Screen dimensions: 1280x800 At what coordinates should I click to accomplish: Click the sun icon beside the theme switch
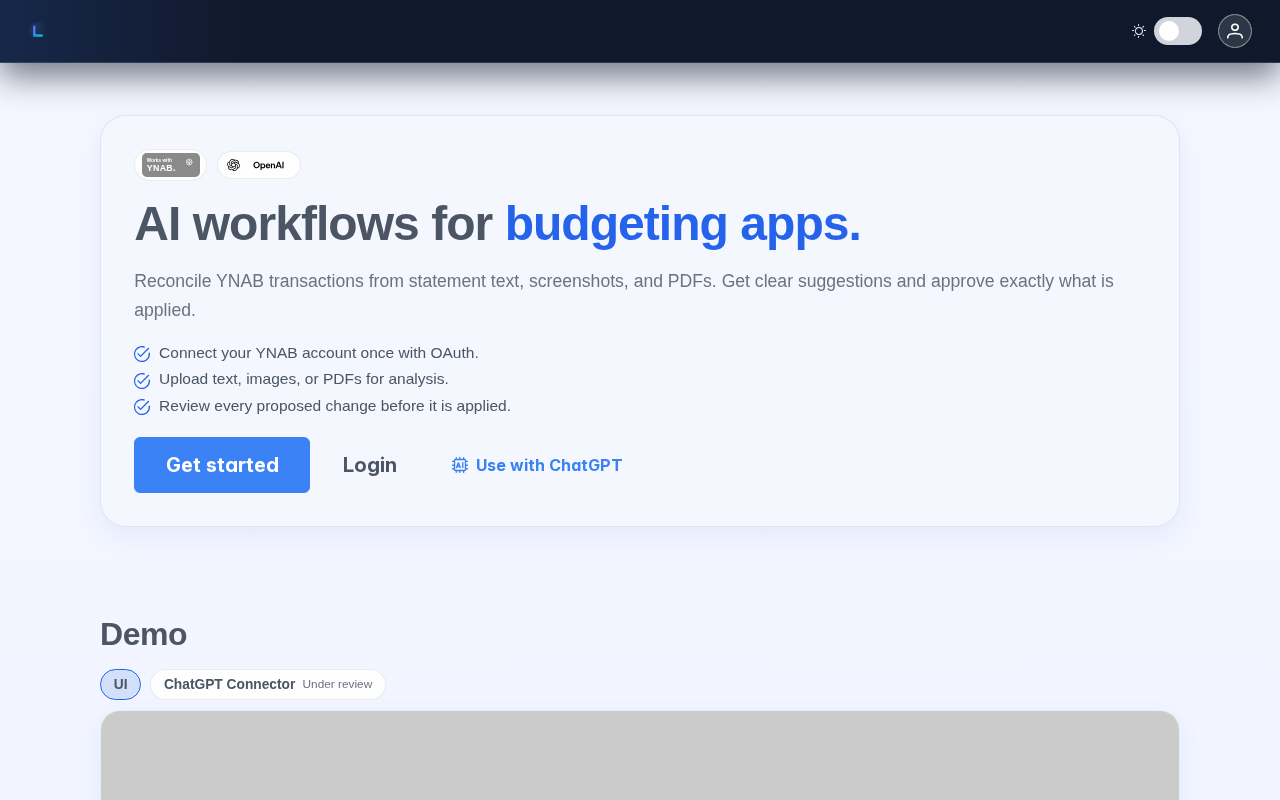1139,31
